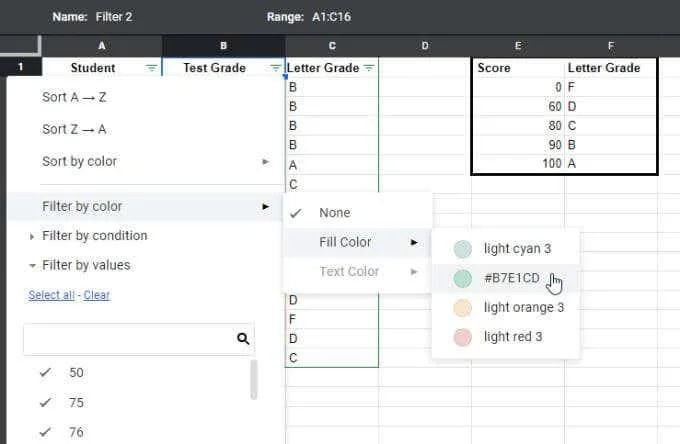Click the Score header cell

coord(518,68)
